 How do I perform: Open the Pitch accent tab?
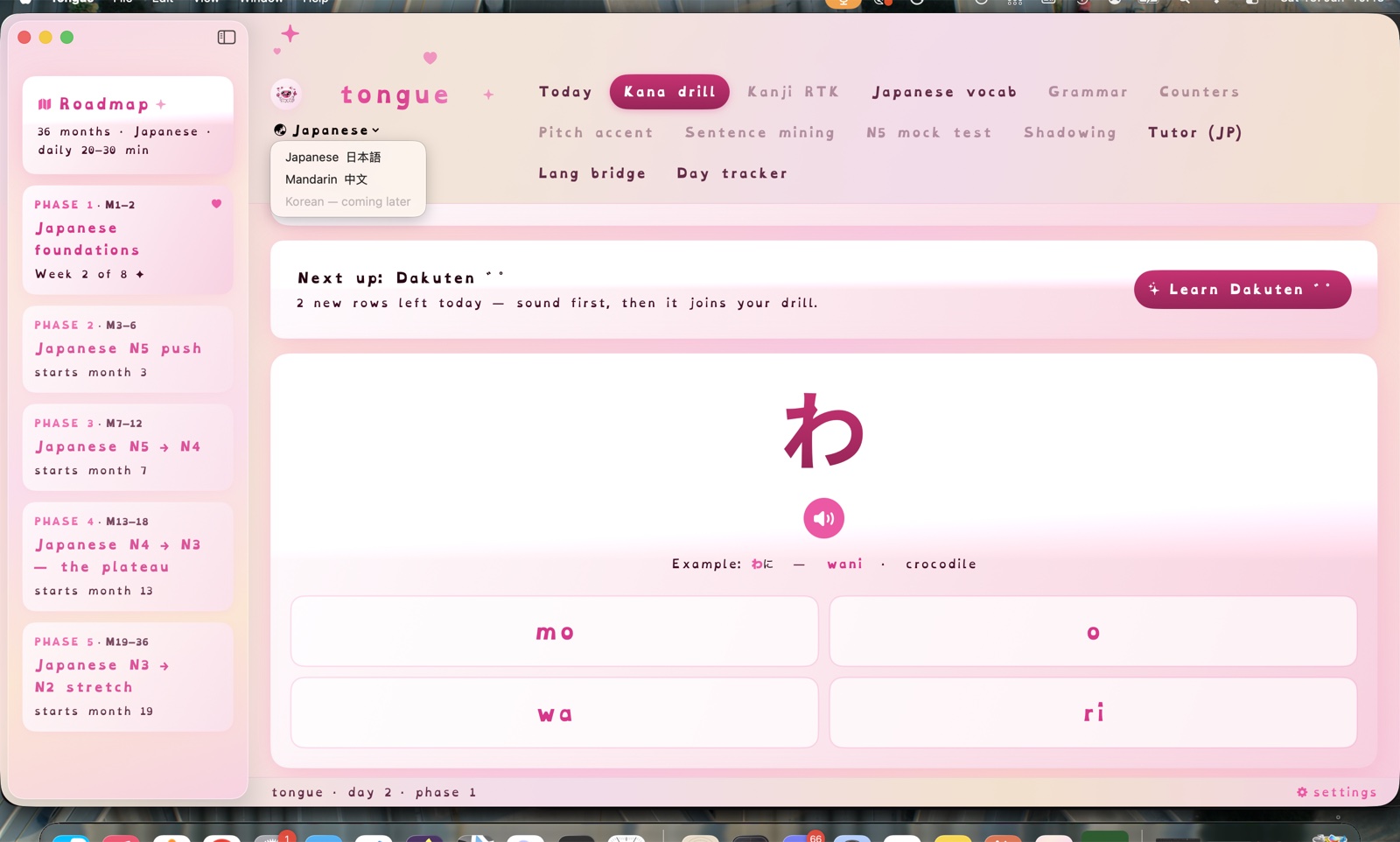point(595,132)
